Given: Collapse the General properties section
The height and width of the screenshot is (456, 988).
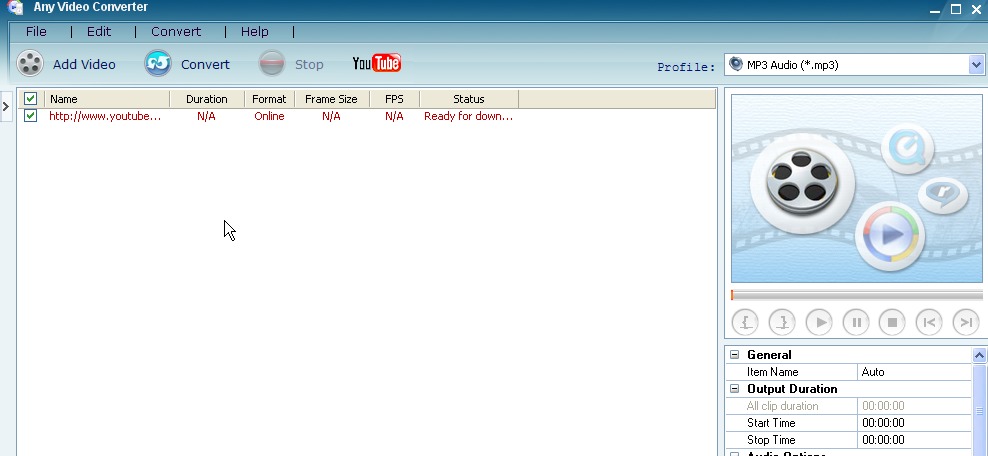Looking at the screenshot, I should coord(735,355).
